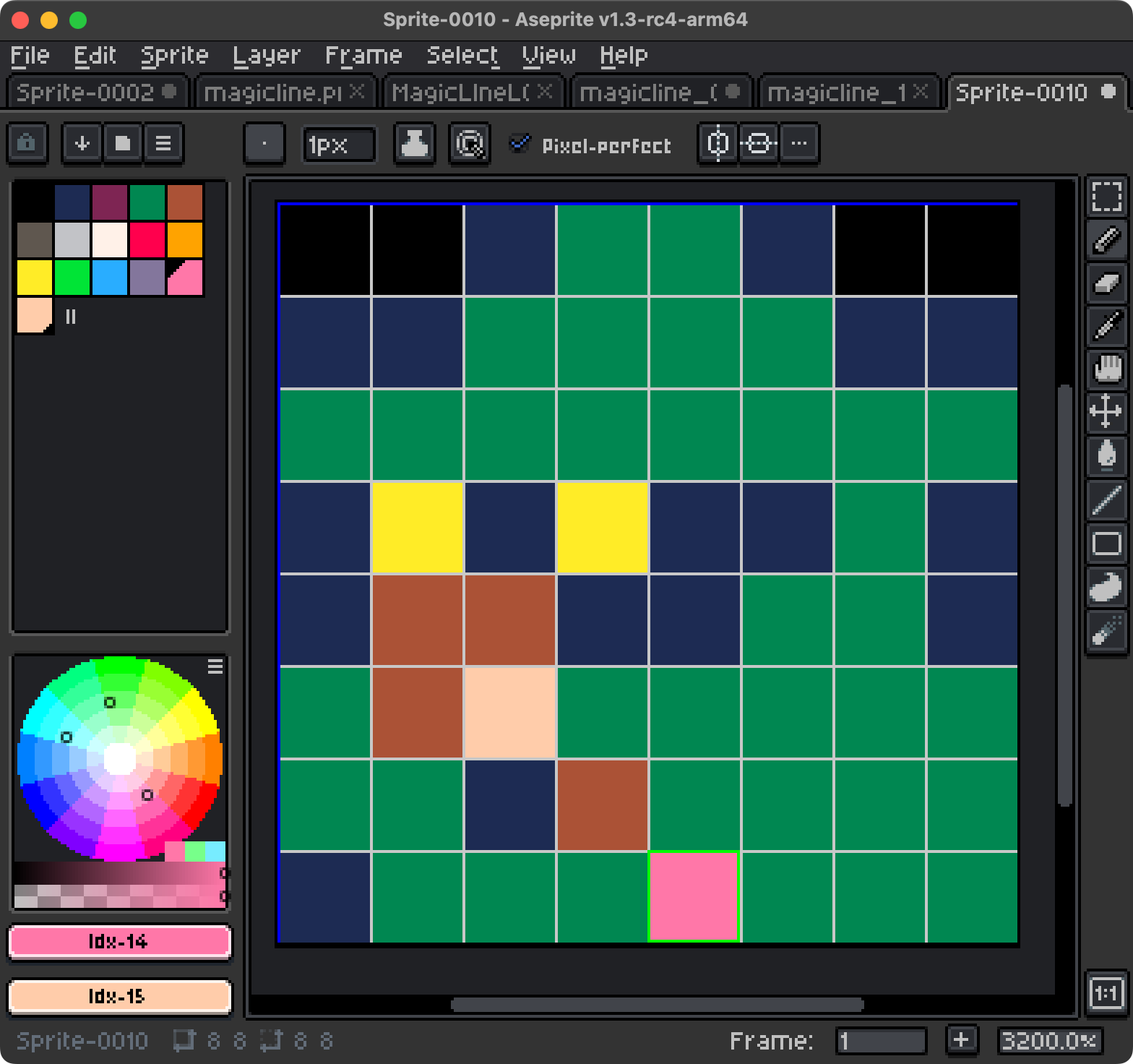Toggle the palette edit lock
This screenshot has width=1133, height=1064.
tap(27, 143)
